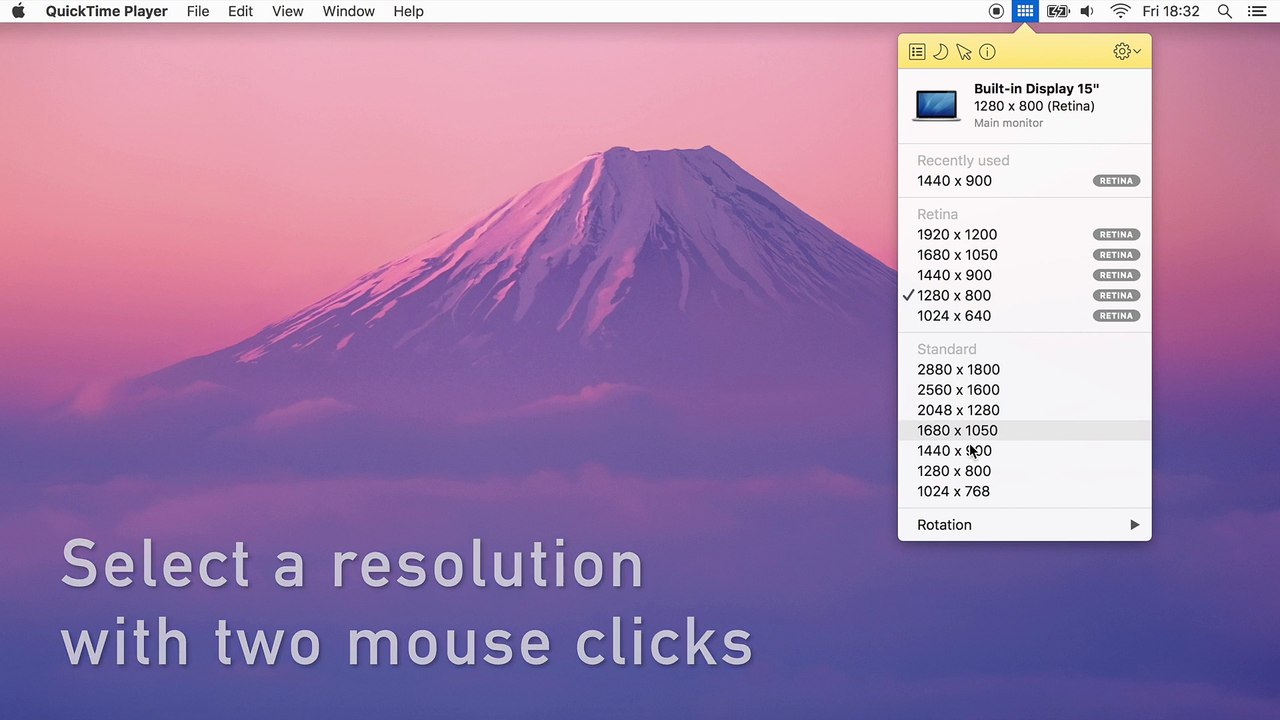Click the cursor arrow icon in popup toolbar

(x=964, y=52)
